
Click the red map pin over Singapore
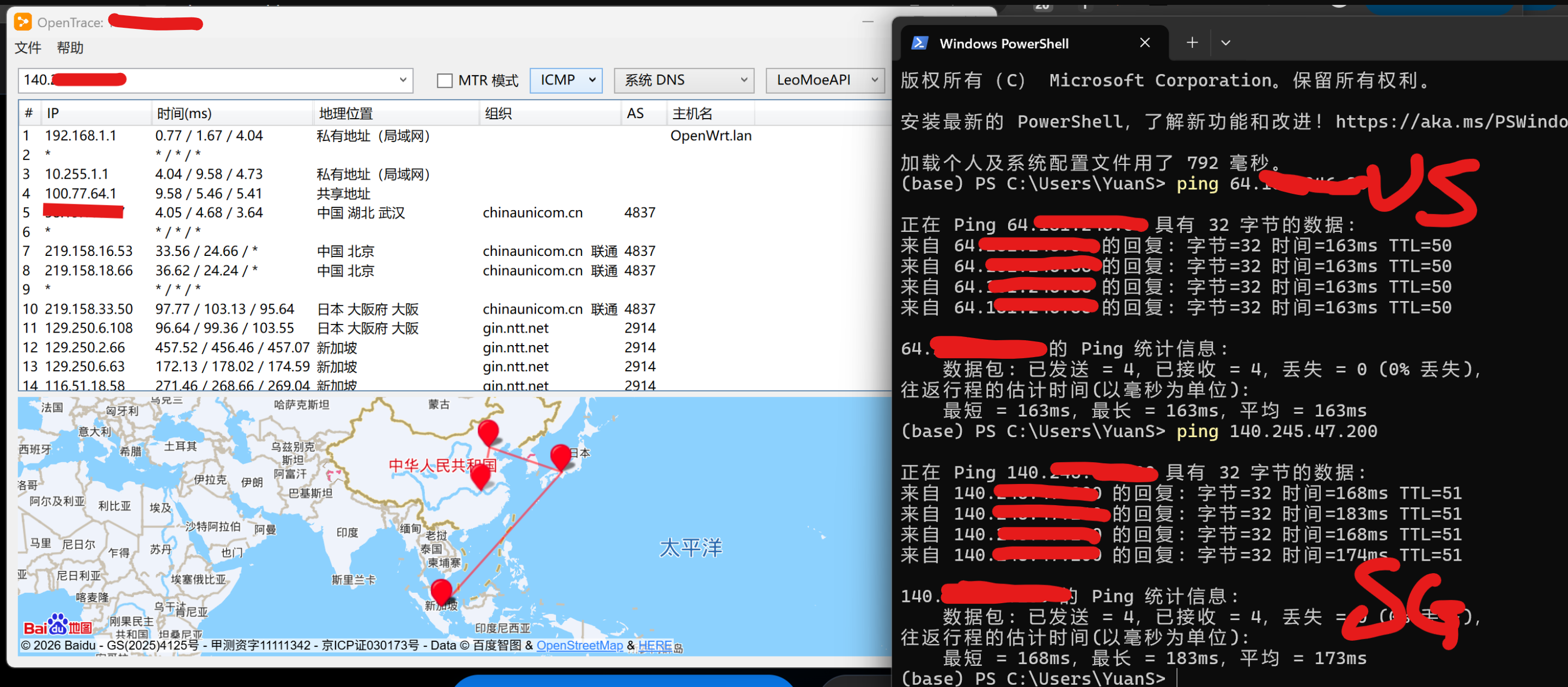pos(441,591)
